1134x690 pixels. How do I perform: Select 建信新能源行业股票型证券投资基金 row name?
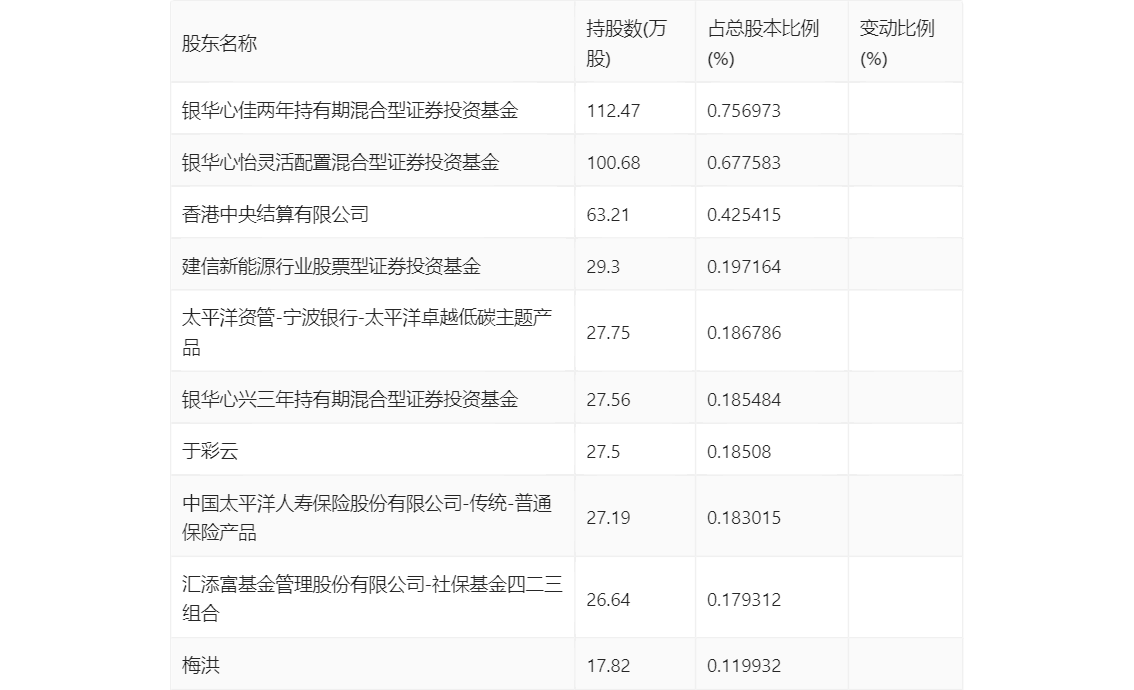(x=331, y=266)
